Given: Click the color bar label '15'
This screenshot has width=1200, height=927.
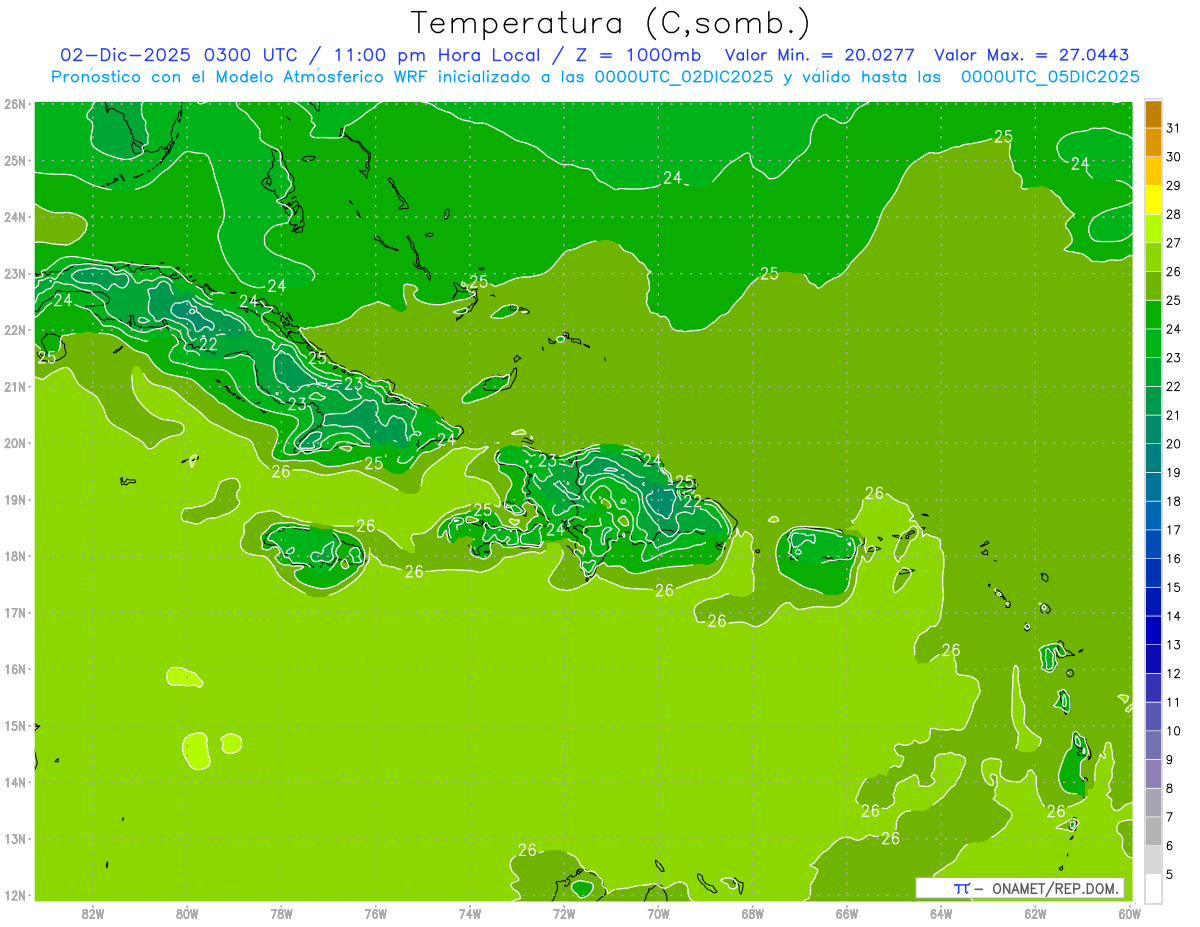Looking at the screenshot, I should (x=1173, y=587).
